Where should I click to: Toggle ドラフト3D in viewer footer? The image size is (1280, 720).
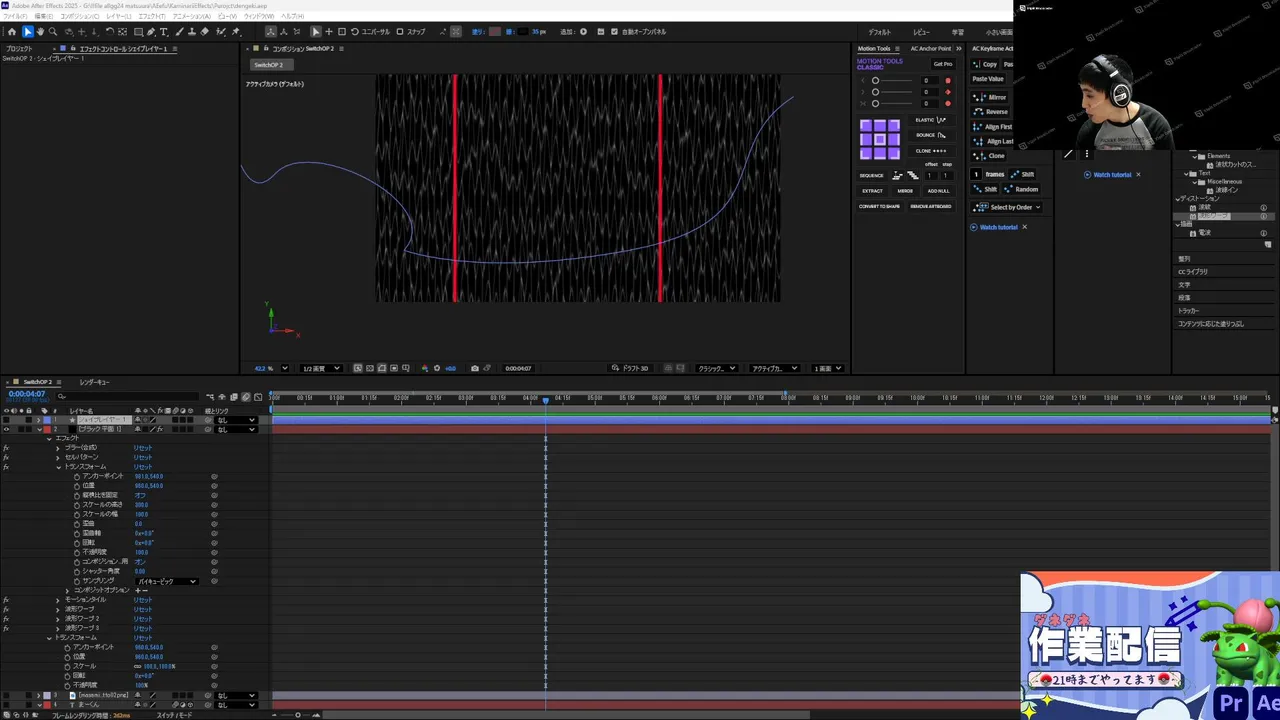[x=630, y=368]
